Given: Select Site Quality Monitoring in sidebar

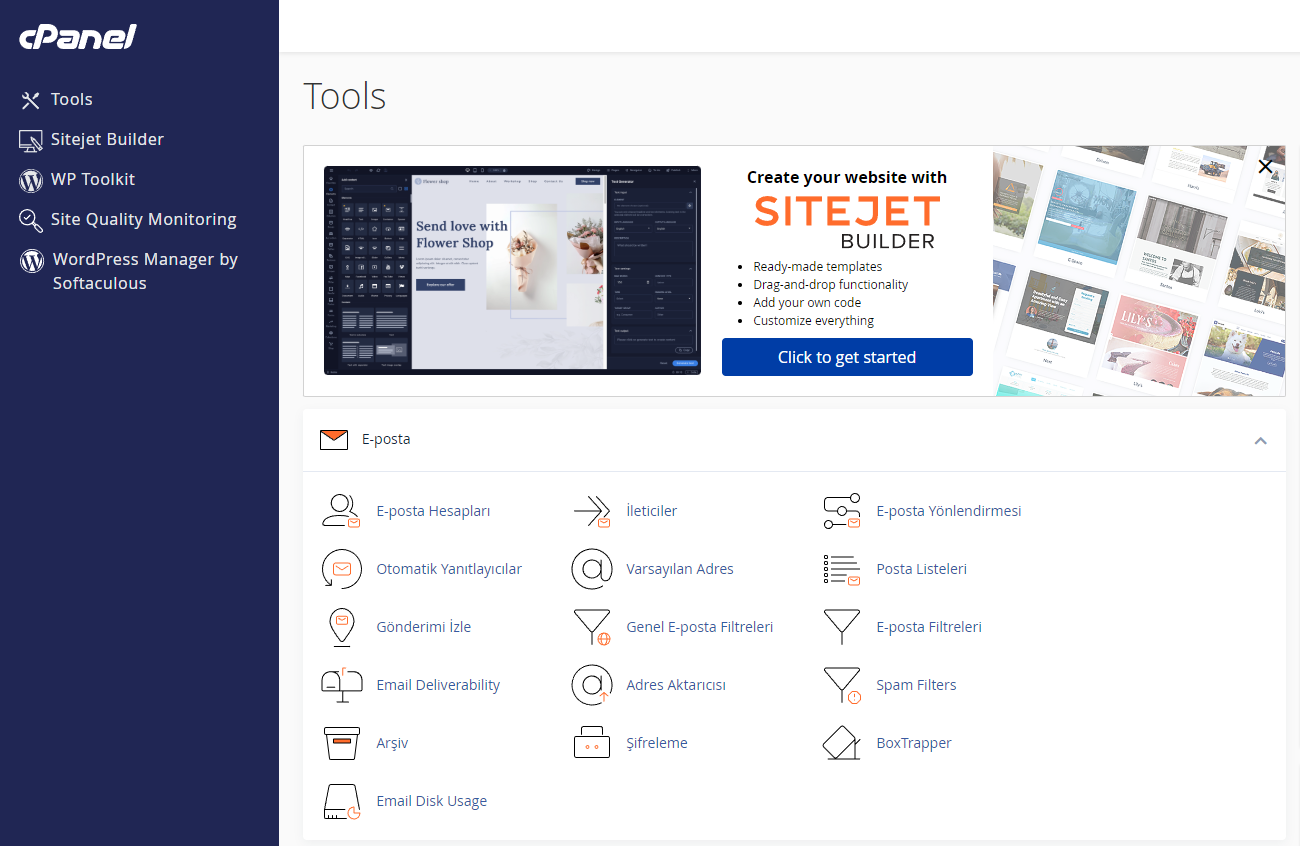Looking at the screenshot, I should (x=143, y=219).
